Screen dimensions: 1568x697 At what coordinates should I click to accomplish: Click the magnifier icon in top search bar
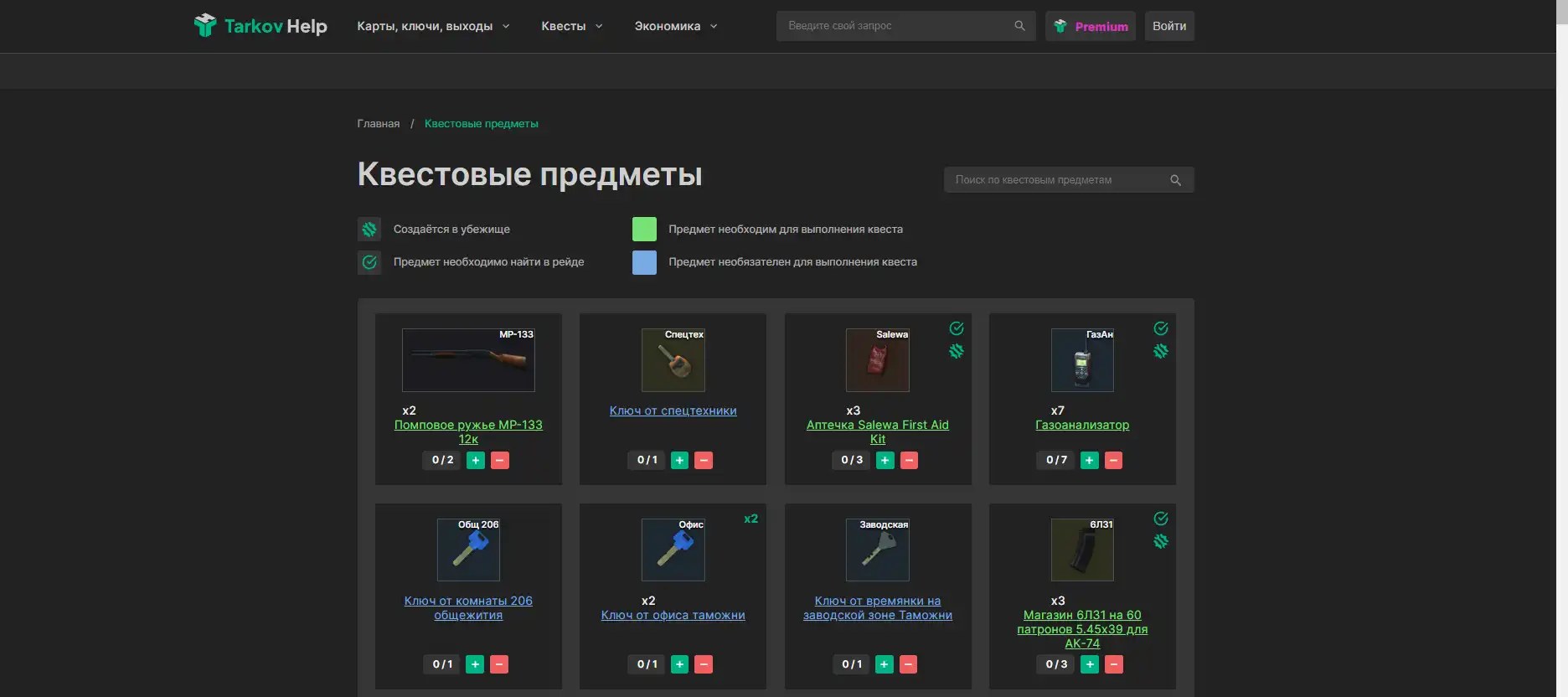[1019, 26]
